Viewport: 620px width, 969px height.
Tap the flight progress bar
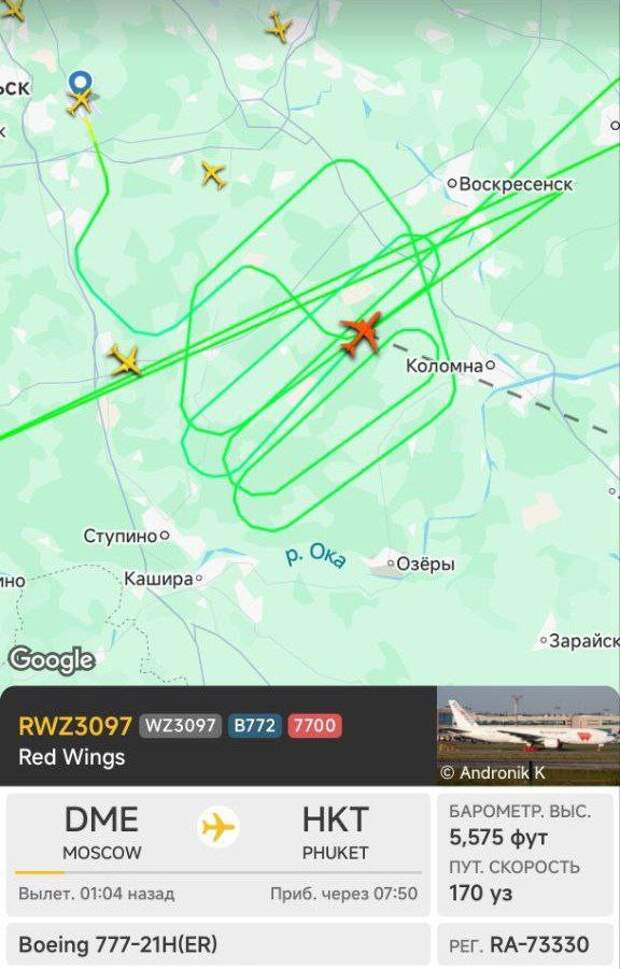point(218,873)
